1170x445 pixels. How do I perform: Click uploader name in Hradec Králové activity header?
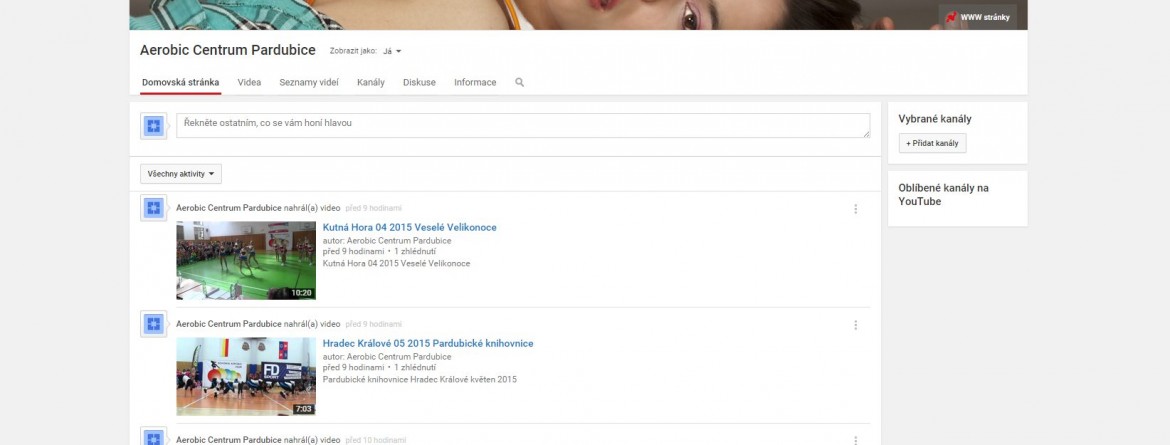click(229, 324)
